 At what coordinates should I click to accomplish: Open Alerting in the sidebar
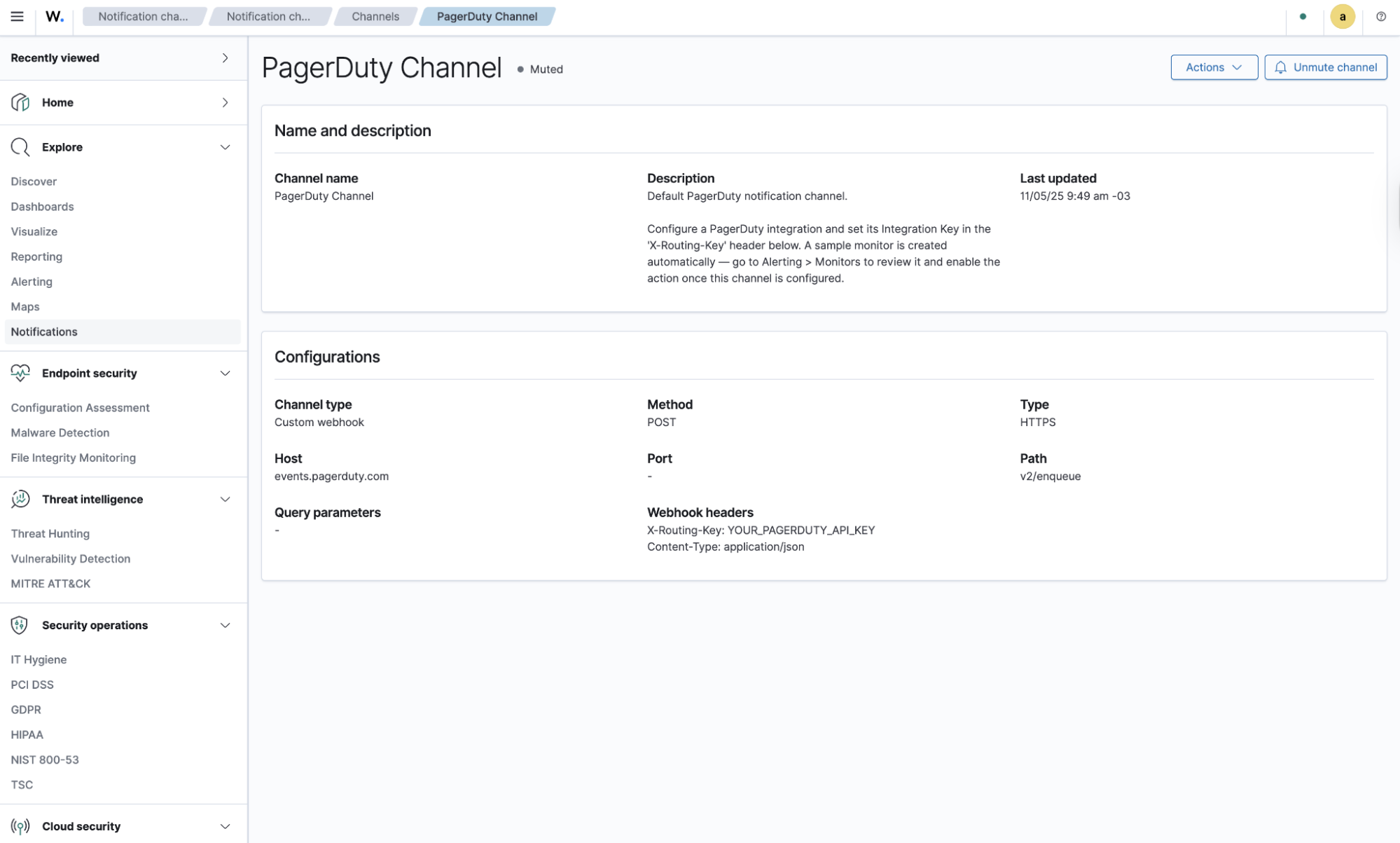point(32,282)
